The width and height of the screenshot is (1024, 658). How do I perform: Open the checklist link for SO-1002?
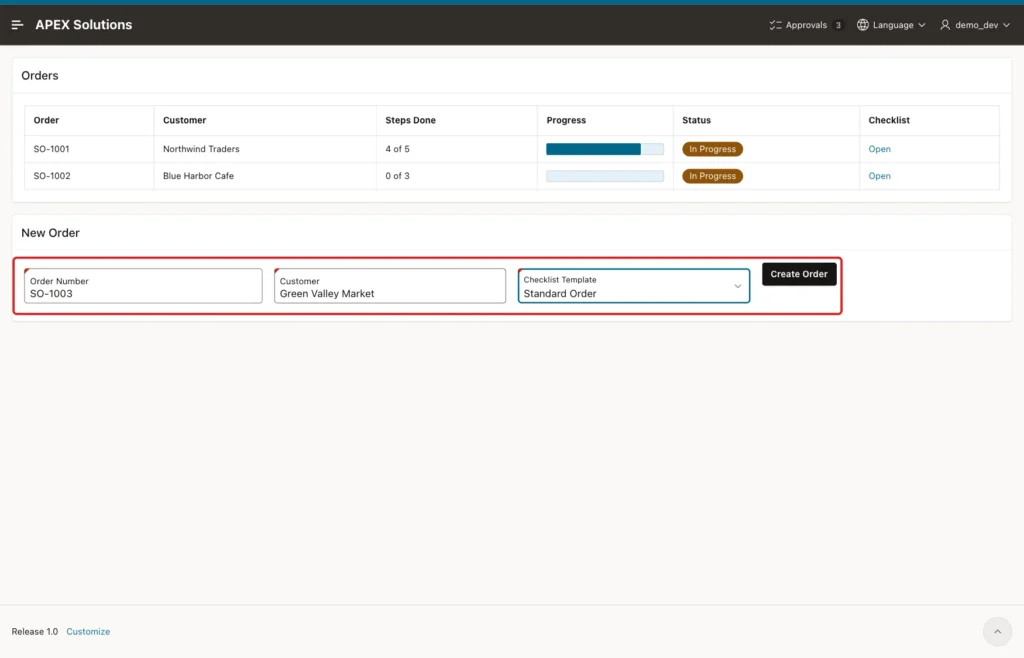(x=879, y=176)
